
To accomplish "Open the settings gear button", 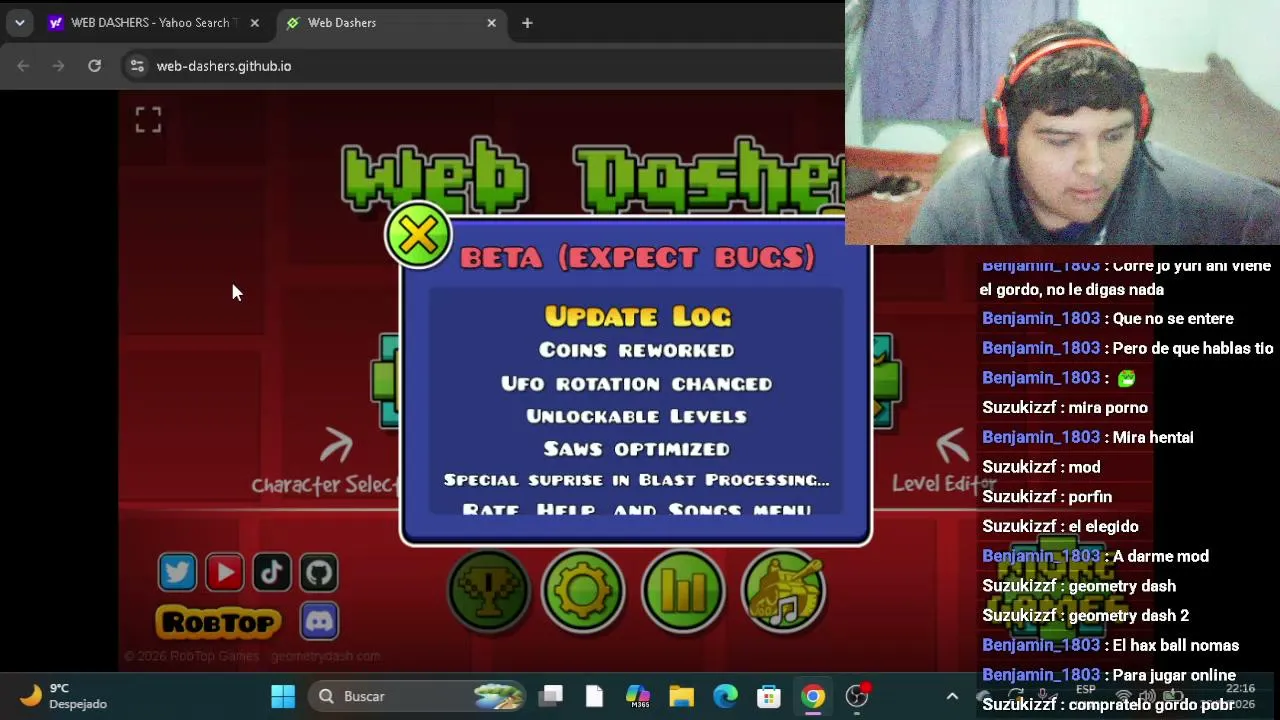I will 583,591.
